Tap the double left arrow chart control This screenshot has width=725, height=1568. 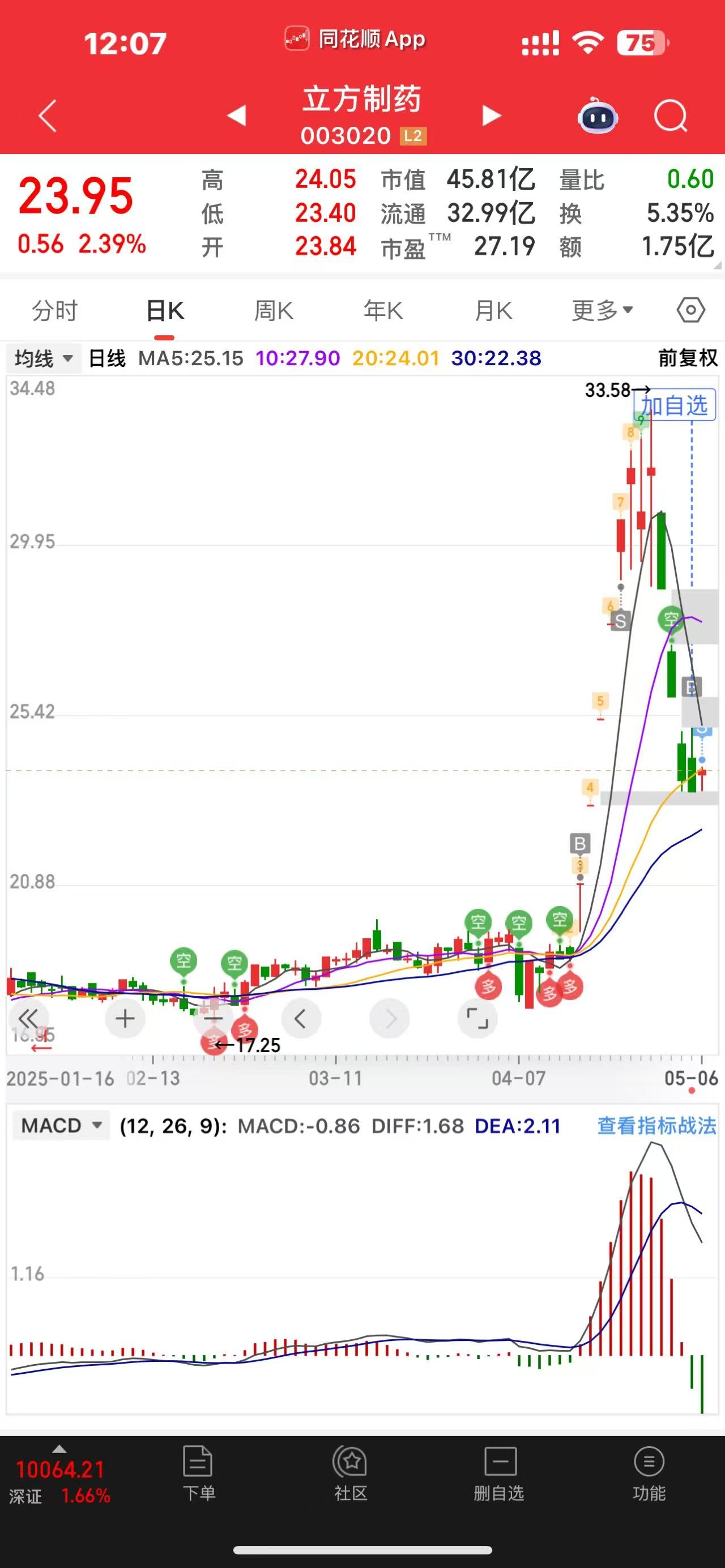click(28, 1018)
